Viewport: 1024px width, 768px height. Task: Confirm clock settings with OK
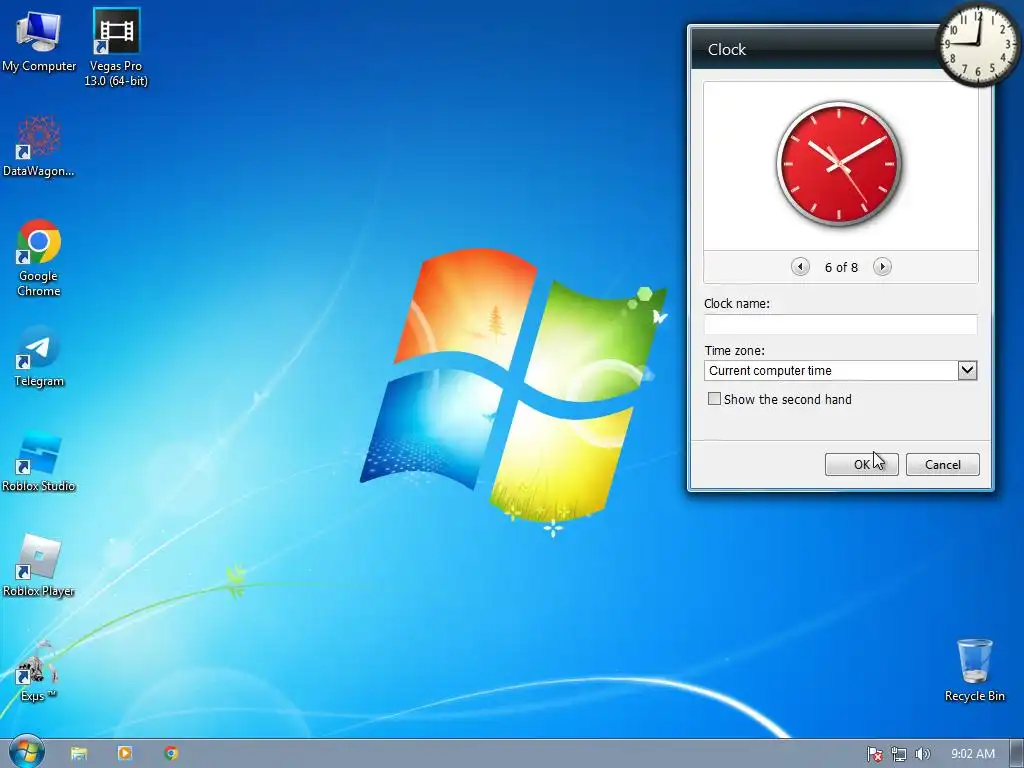[x=861, y=464]
